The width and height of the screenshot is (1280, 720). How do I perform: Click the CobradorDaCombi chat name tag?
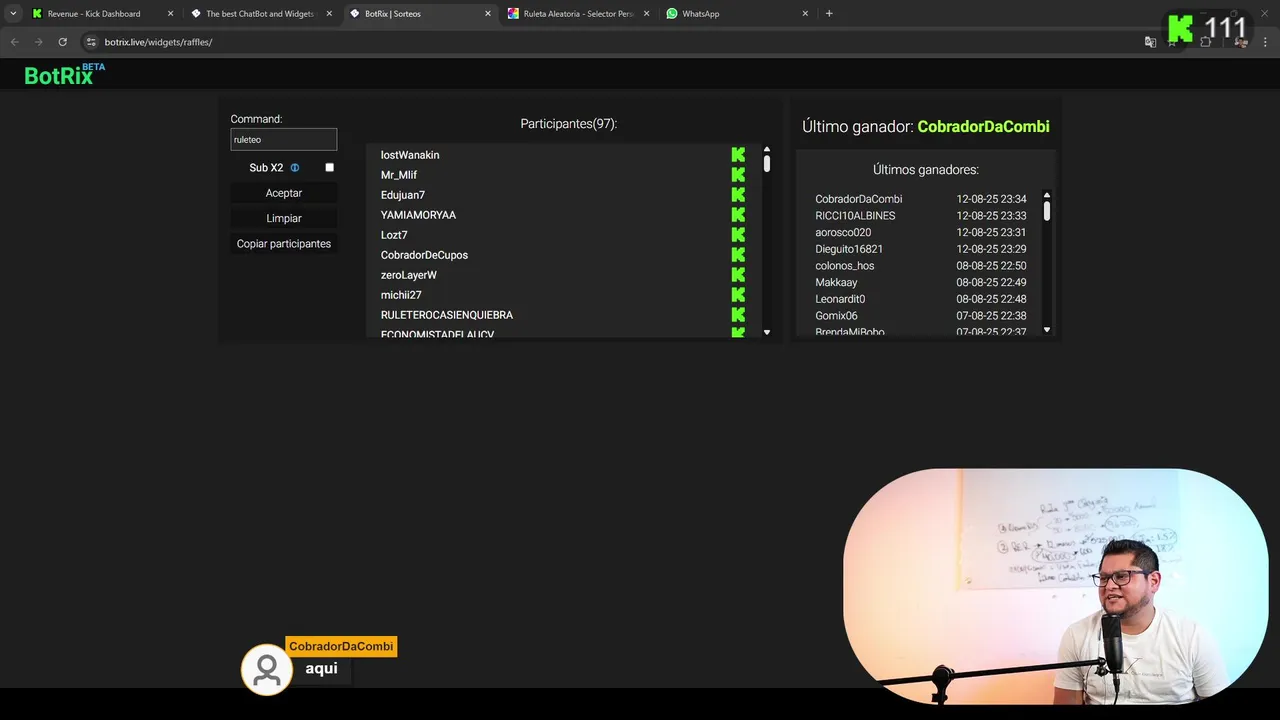pyautogui.click(x=341, y=647)
